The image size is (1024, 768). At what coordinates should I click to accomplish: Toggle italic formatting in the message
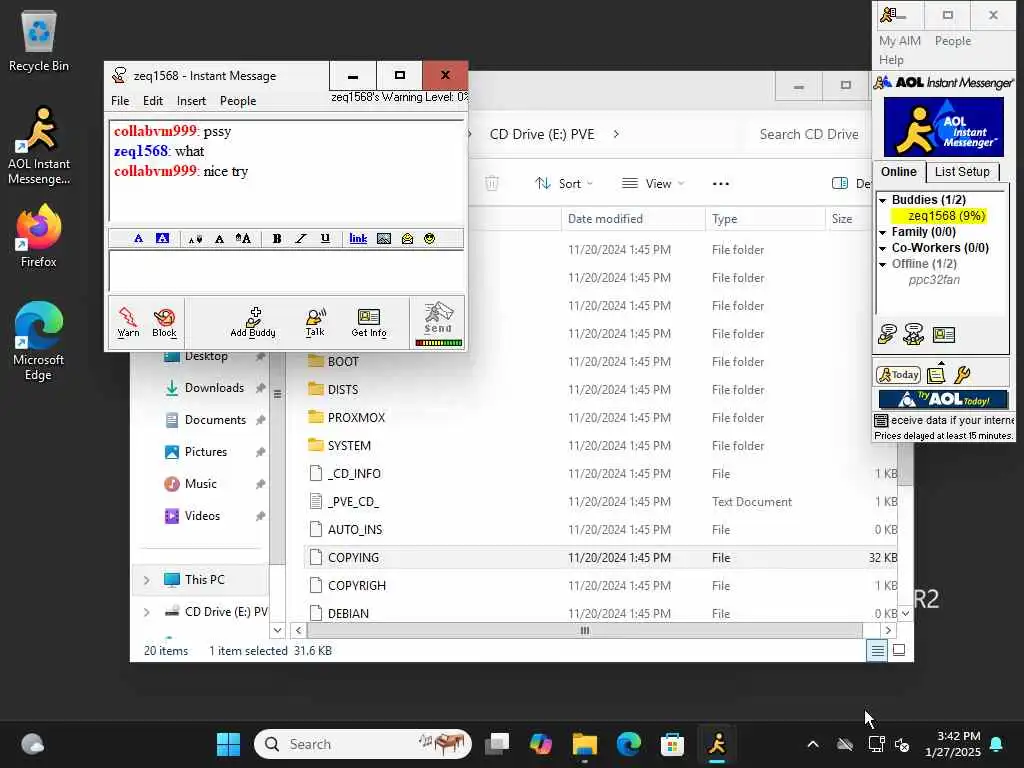pos(300,238)
